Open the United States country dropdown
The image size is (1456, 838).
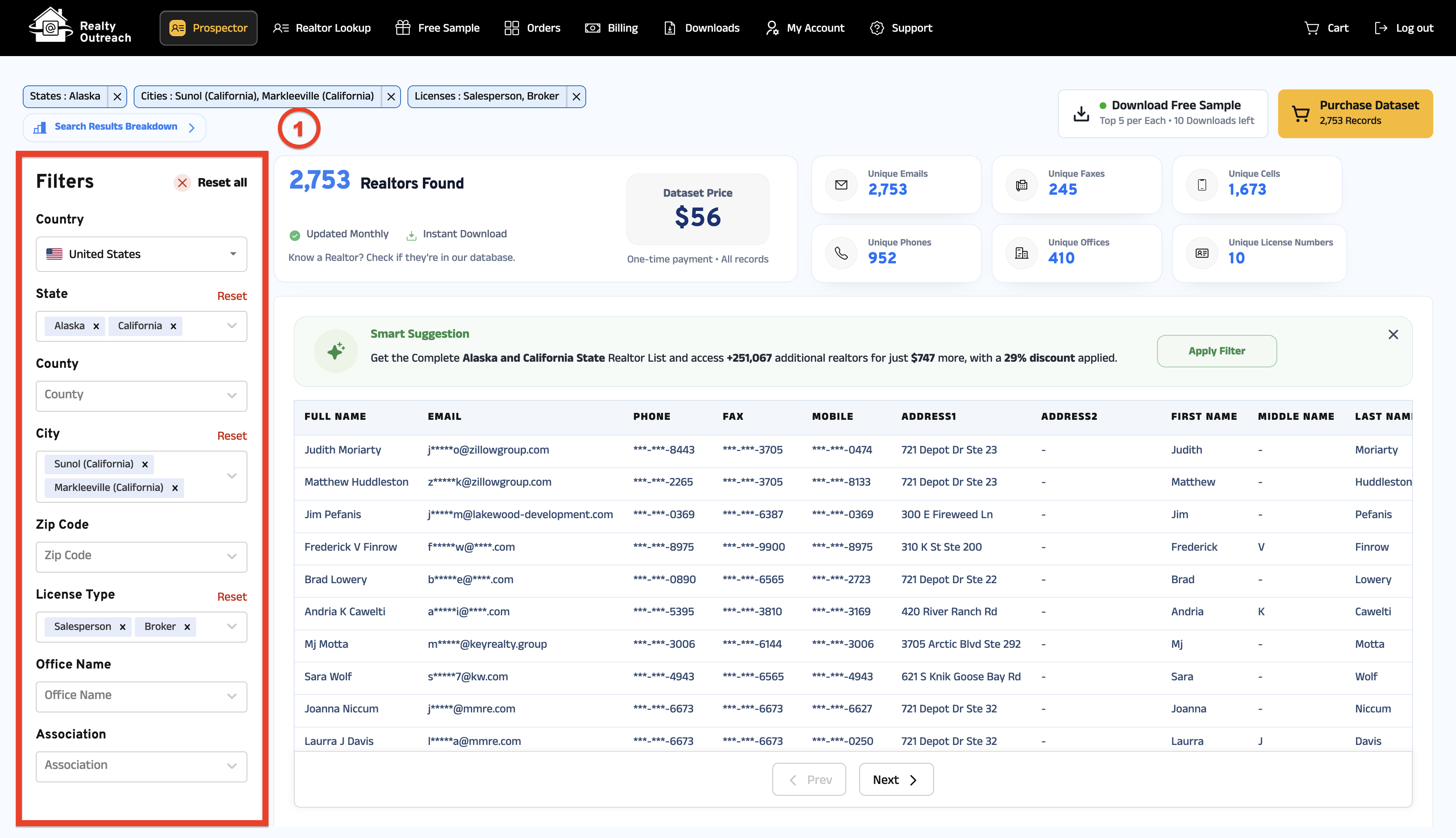click(x=141, y=254)
